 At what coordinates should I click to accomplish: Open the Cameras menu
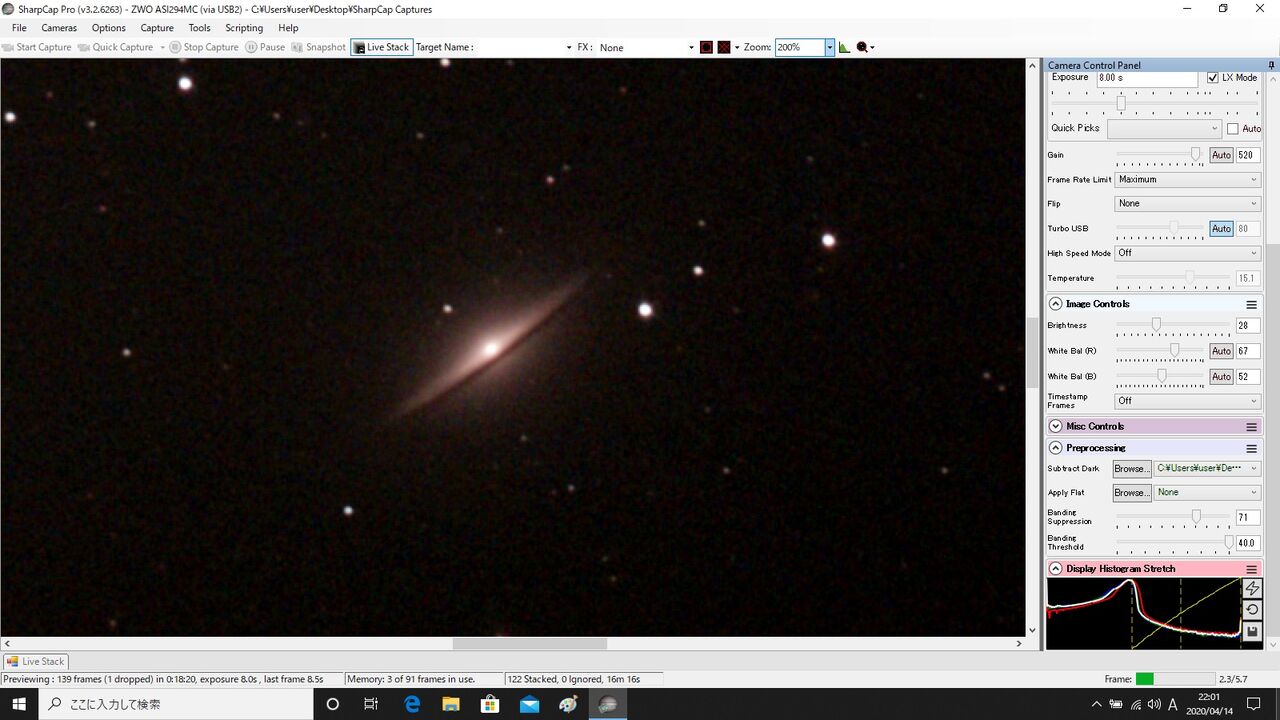[59, 28]
